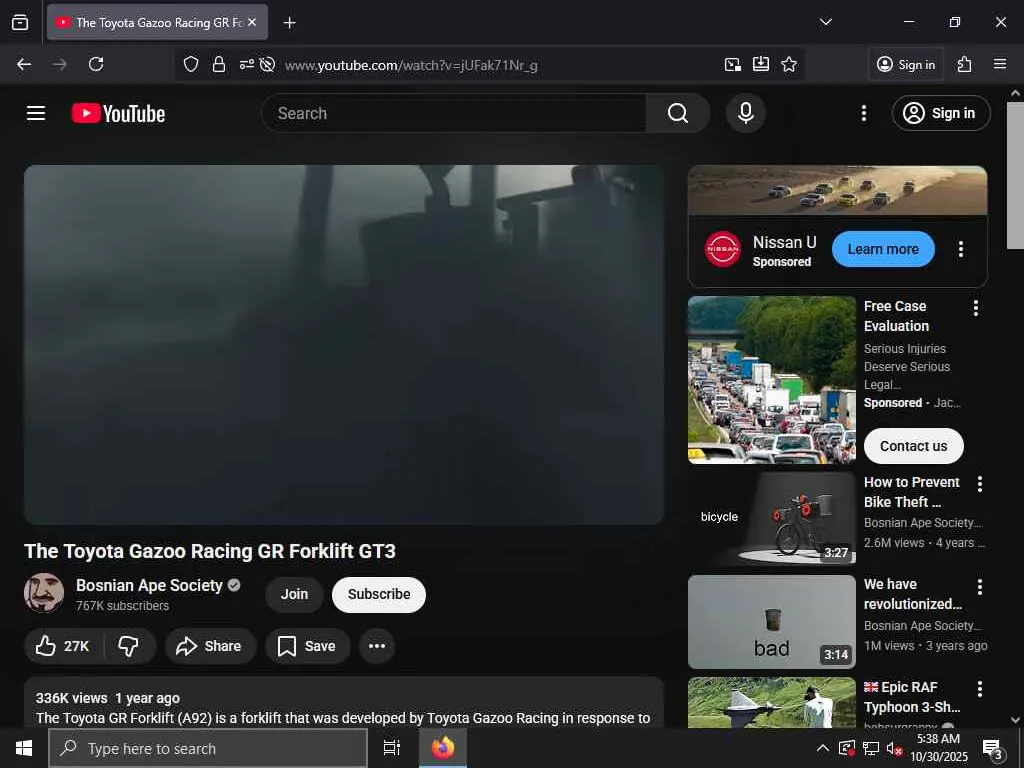Click YouTube Sign in button

point(941,113)
